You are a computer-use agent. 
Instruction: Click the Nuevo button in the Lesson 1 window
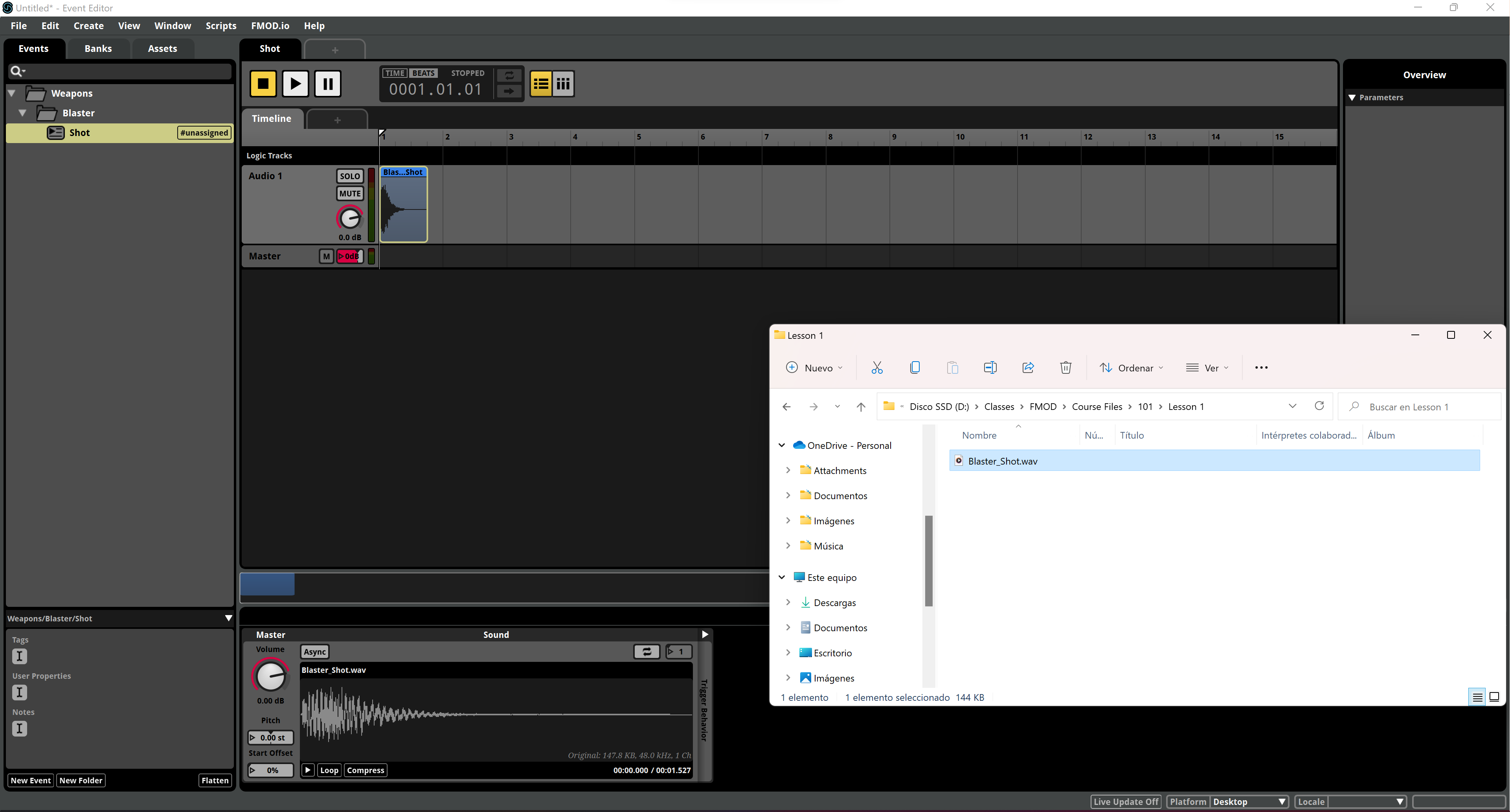(x=814, y=367)
